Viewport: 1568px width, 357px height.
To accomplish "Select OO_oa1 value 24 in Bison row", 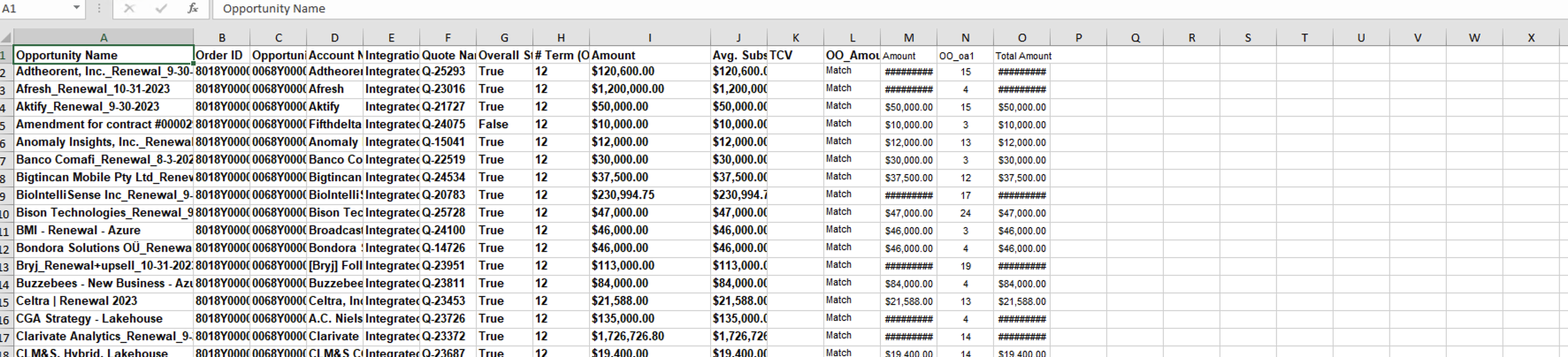I will (x=966, y=213).
